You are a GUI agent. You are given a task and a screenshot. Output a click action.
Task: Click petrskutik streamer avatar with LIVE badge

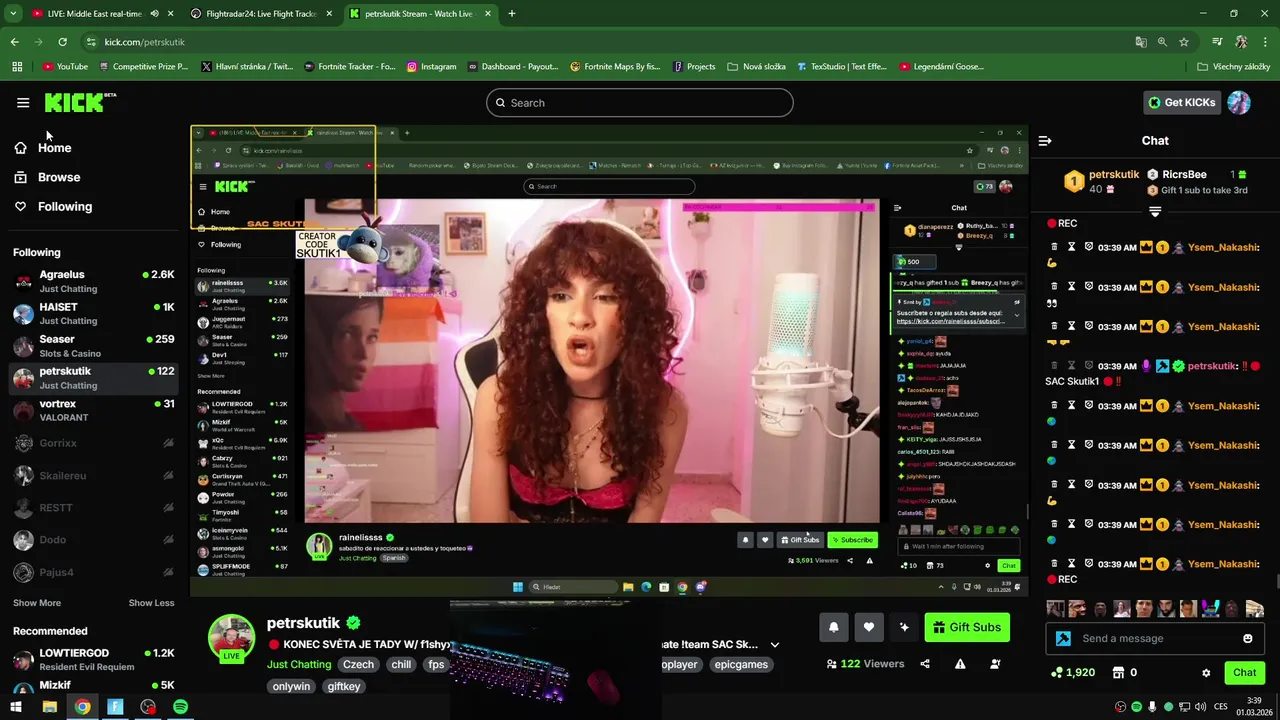231,638
